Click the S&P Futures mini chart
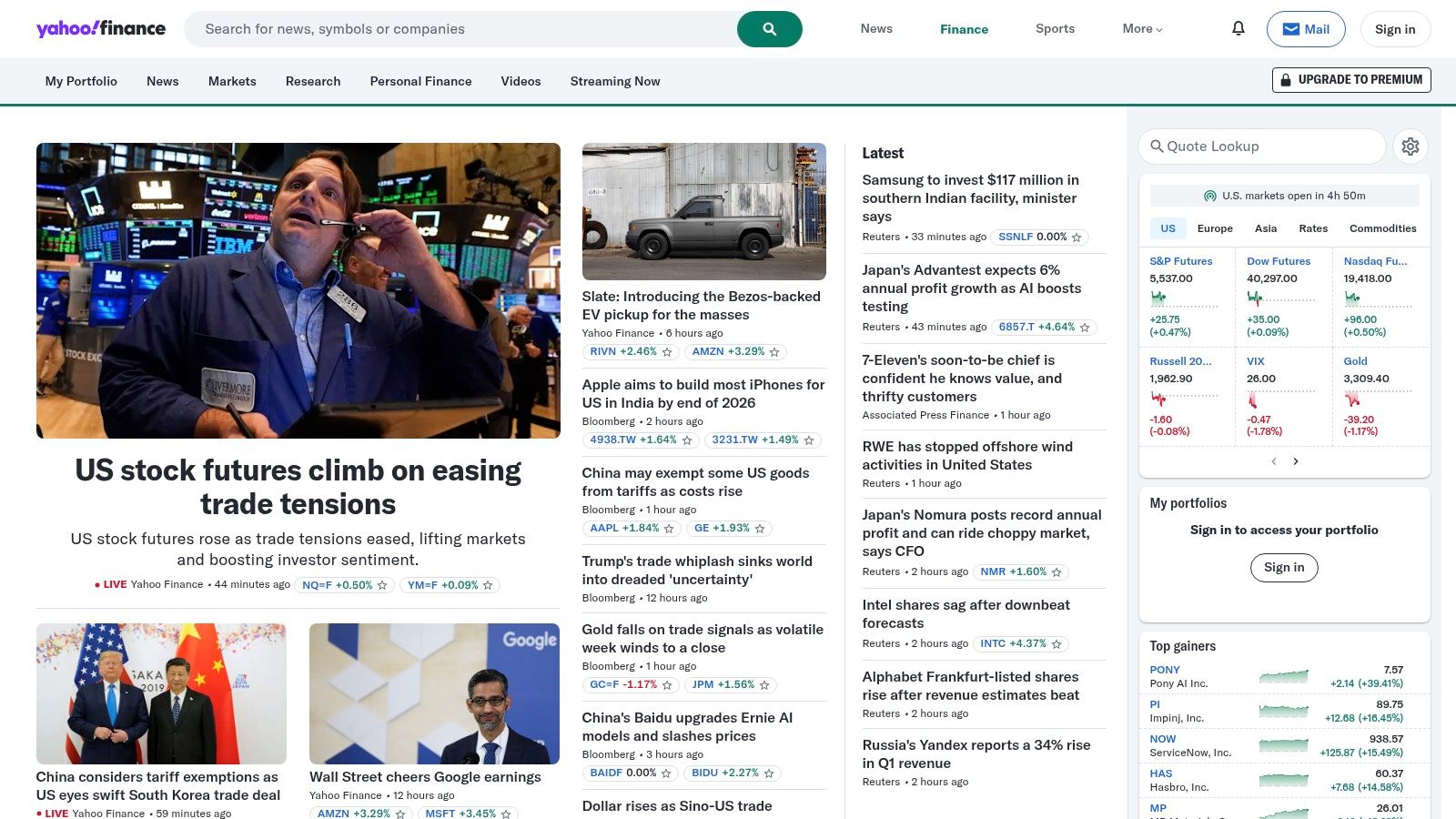The image size is (1456, 819). 1184,298
